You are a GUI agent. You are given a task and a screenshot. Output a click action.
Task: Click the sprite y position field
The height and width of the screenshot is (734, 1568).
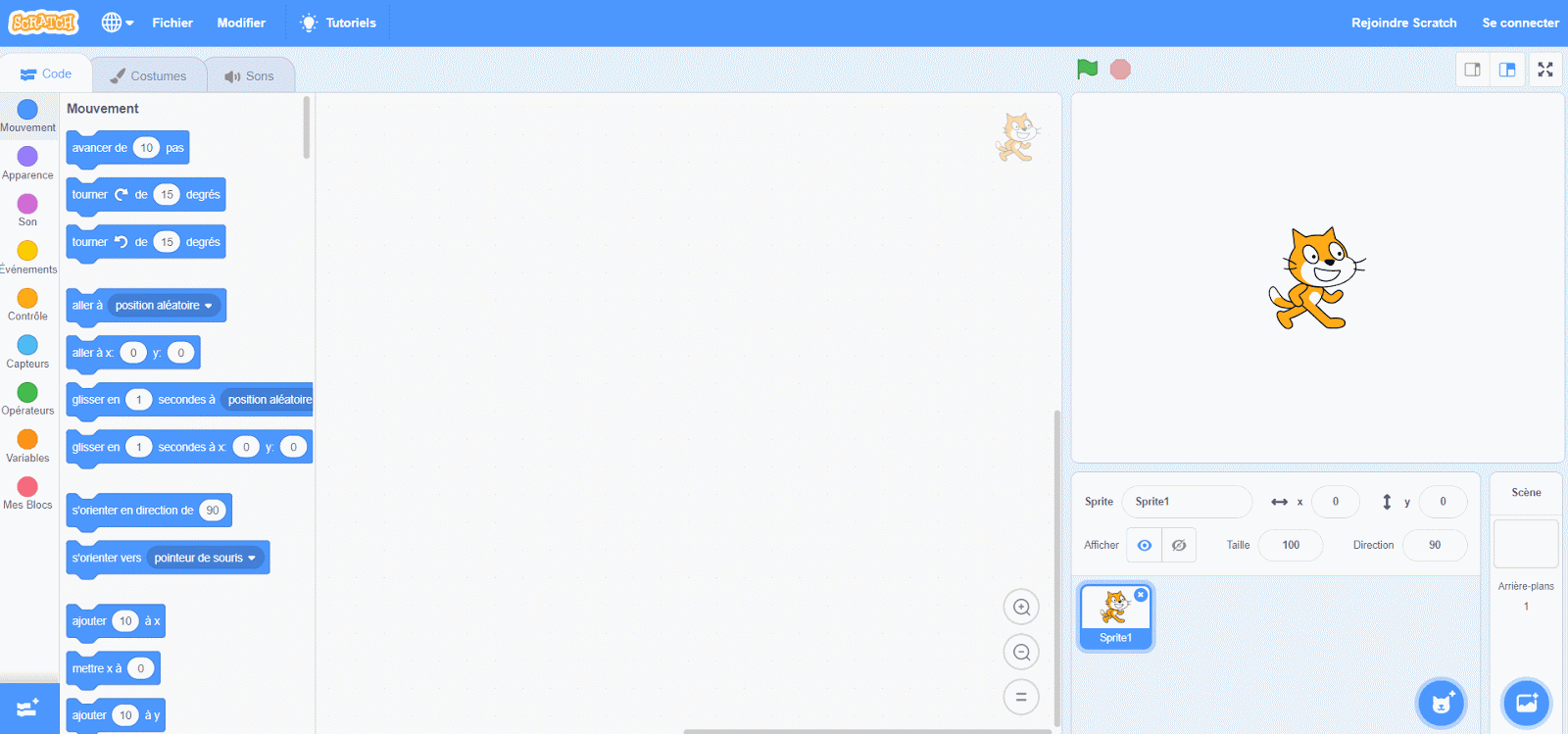[1443, 502]
